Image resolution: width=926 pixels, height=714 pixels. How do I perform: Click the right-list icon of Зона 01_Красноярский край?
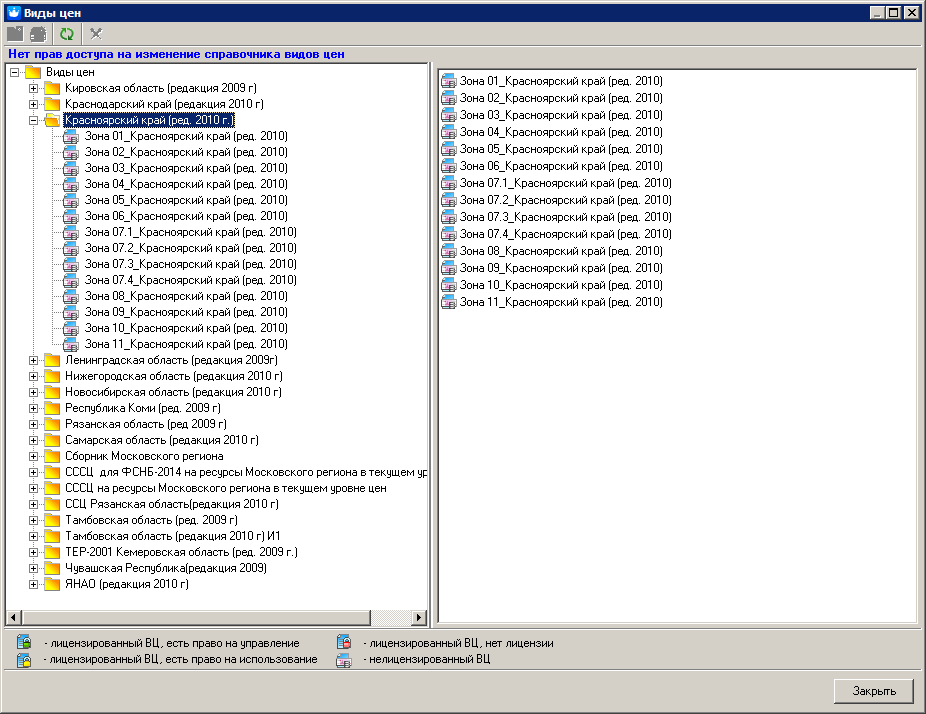coord(449,81)
